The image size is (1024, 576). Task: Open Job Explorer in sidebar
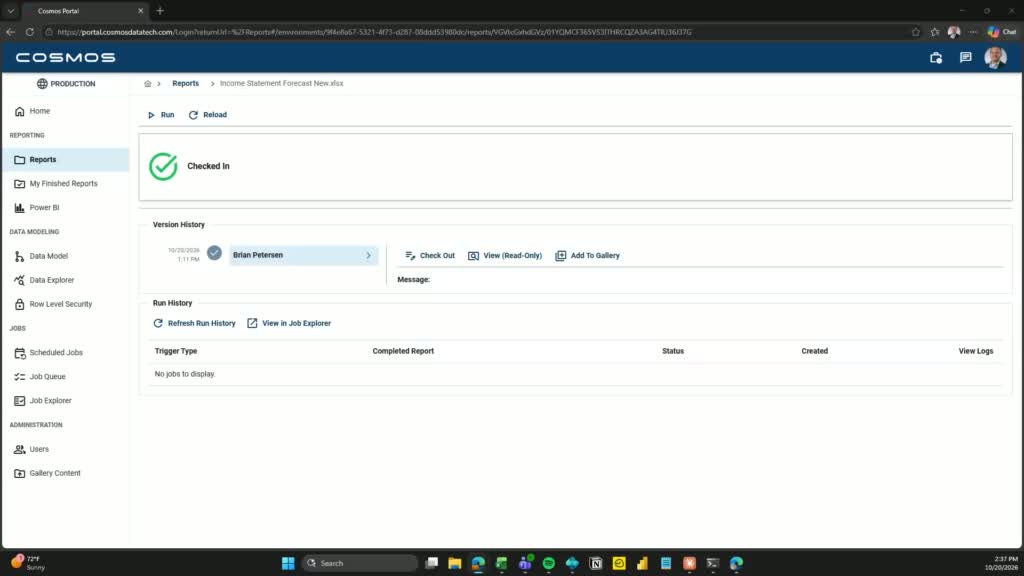(43, 401)
